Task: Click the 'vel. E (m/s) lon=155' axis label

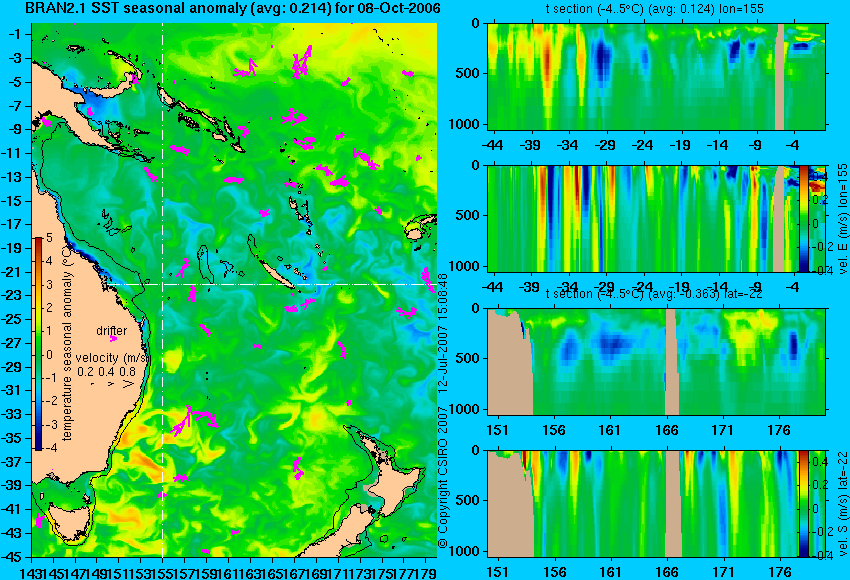Action: click(x=843, y=219)
